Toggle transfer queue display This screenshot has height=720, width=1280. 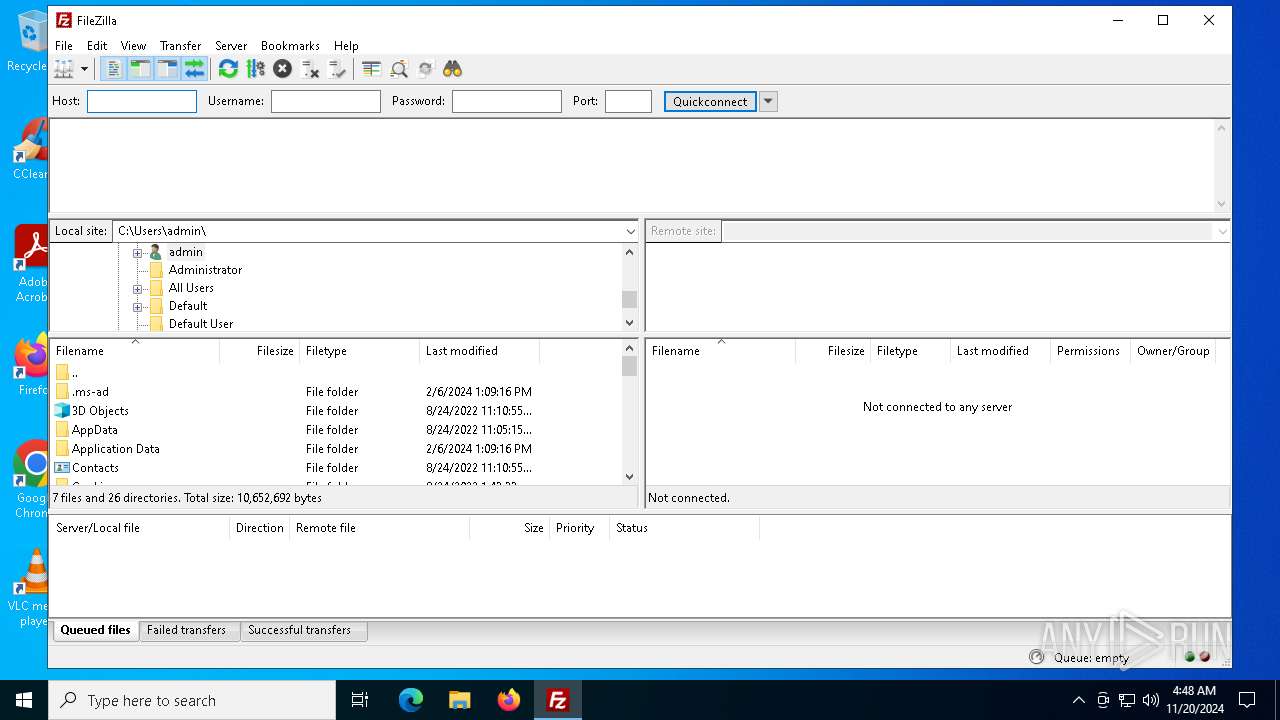194,69
